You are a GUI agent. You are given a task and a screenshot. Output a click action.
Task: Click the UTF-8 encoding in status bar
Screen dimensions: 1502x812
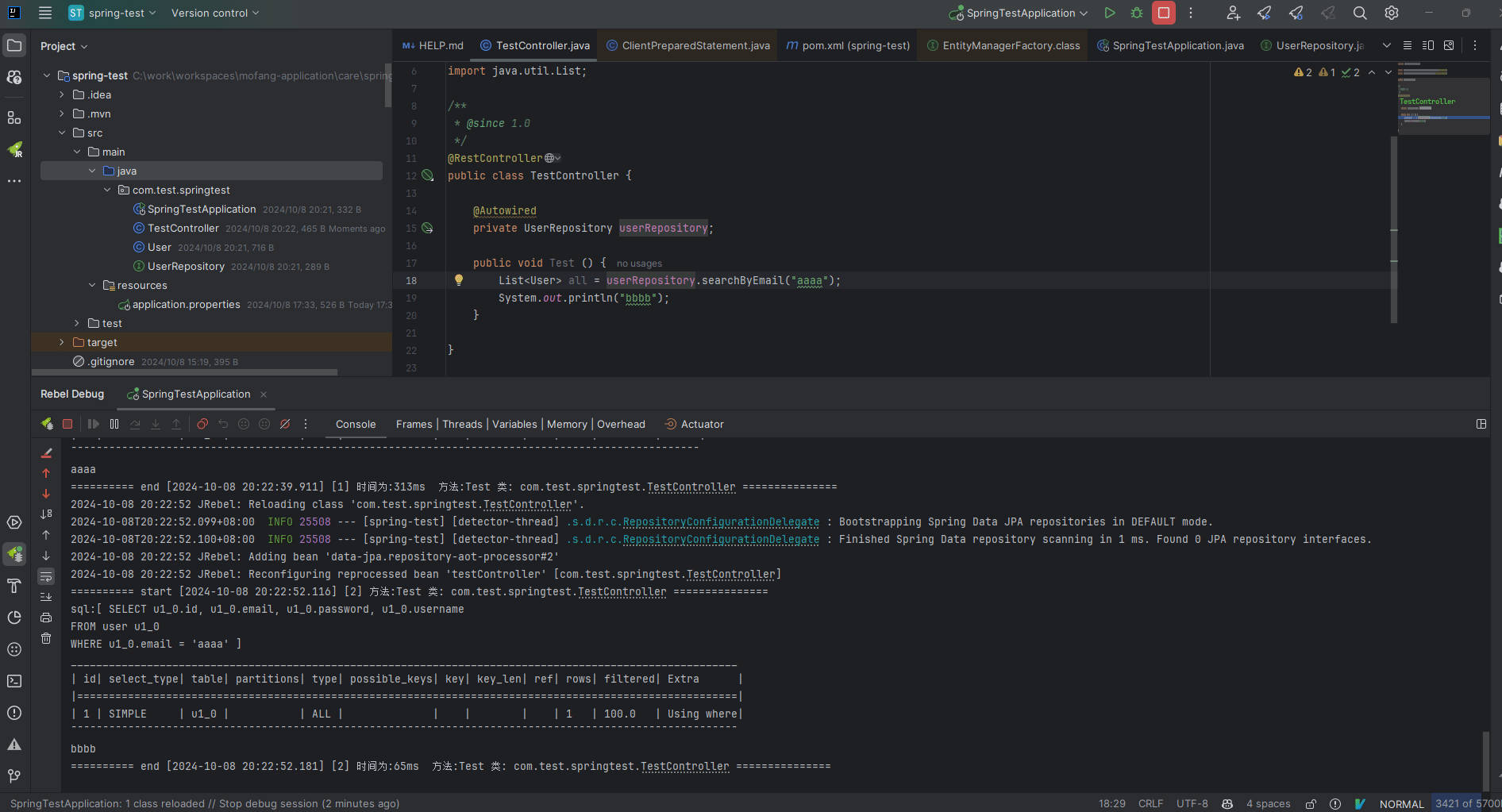pyautogui.click(x=1192, y=803)
